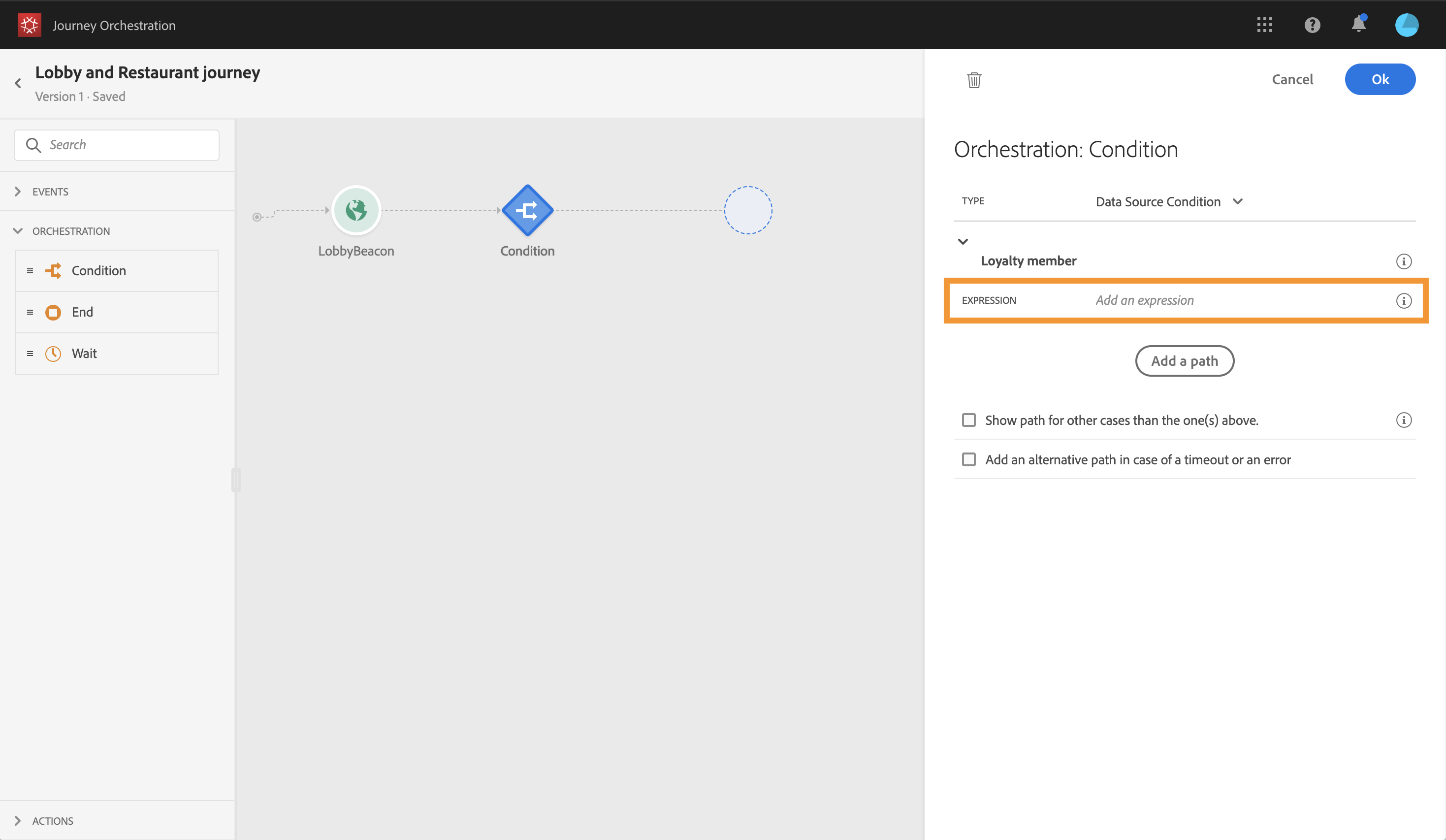Screen dimensions: 1446x840
Task: Collapse the Loyalty member path chevron
Action: point(963,242)
